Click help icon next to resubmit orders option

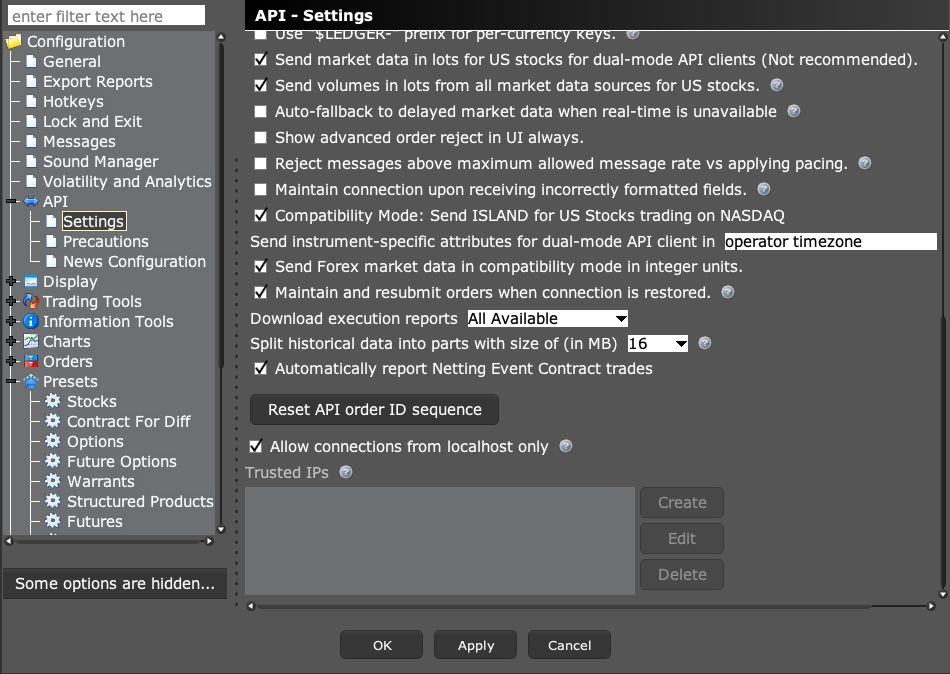[728, 292]
